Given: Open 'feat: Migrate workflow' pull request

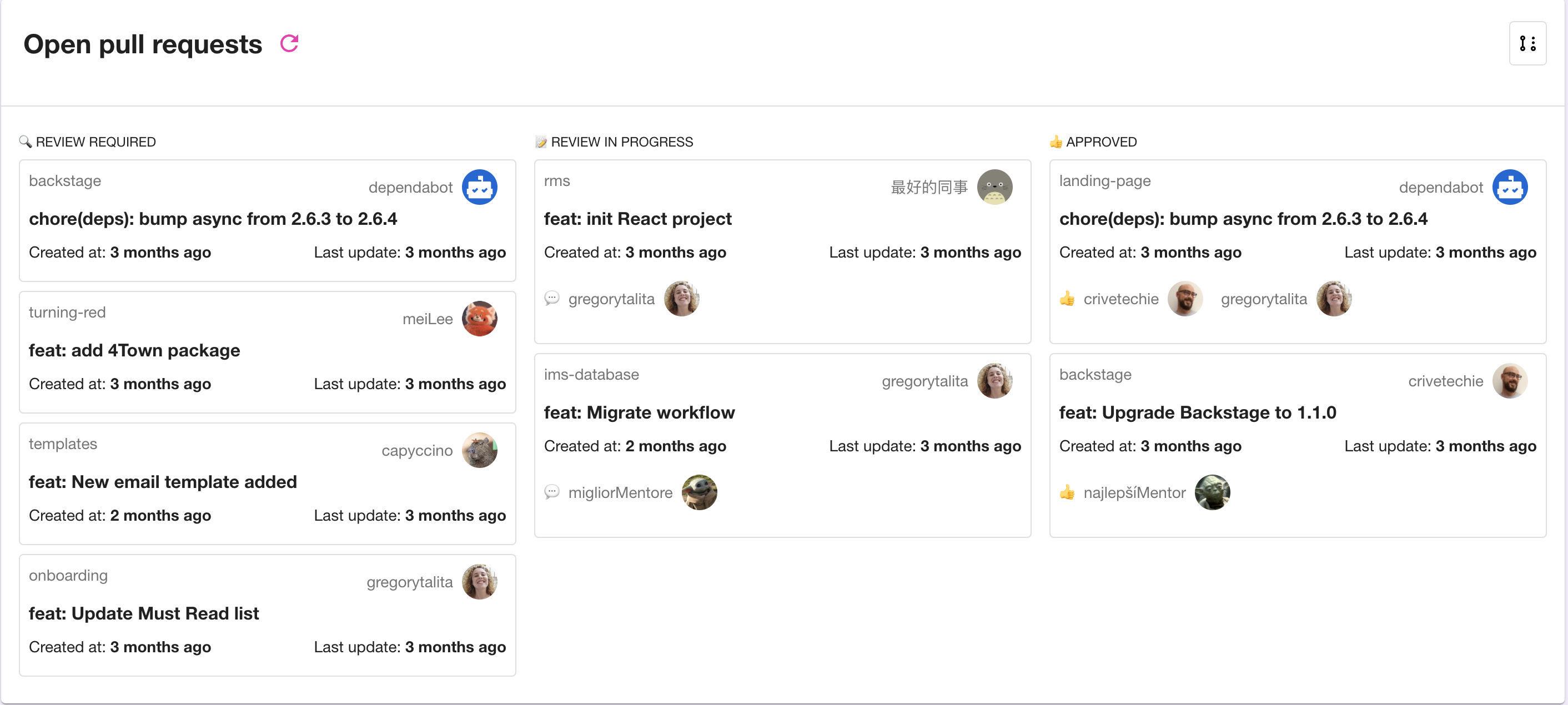Looking at the screenshot, I should point(639,412).
